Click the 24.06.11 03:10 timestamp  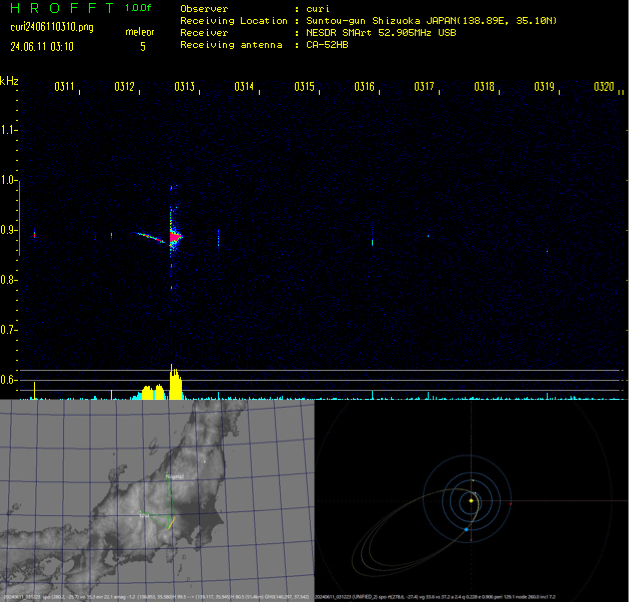(x=41, y=46)
